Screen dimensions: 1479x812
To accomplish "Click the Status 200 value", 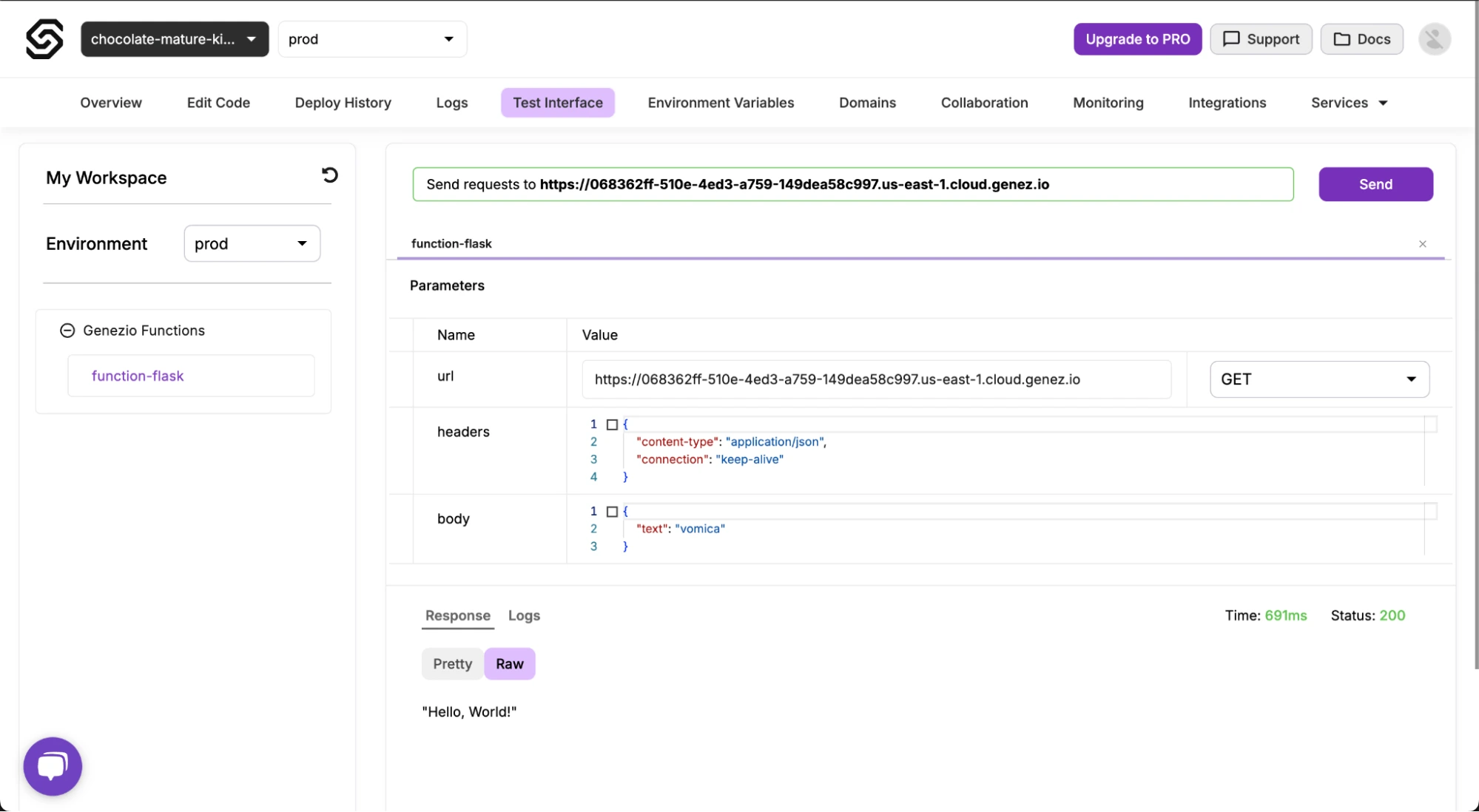I will (x=1392, y=615).
